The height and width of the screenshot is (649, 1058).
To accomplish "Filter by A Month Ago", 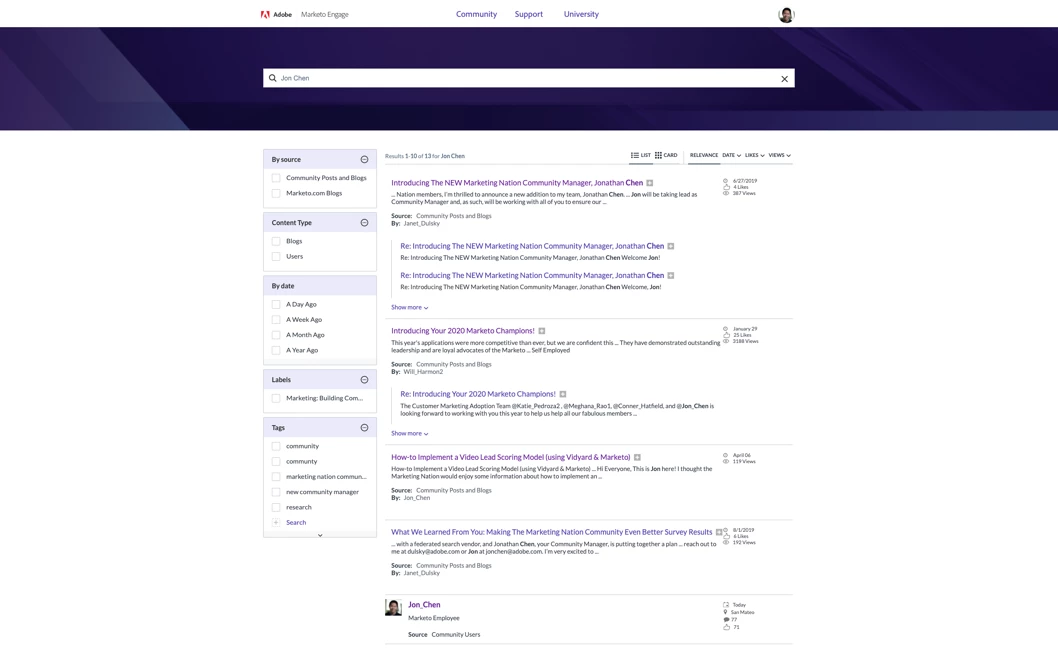I will point(276,335).
